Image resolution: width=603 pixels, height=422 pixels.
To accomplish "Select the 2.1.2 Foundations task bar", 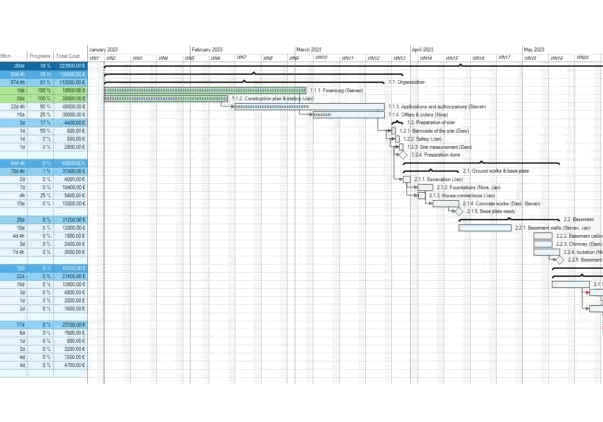I will (425, 187).
